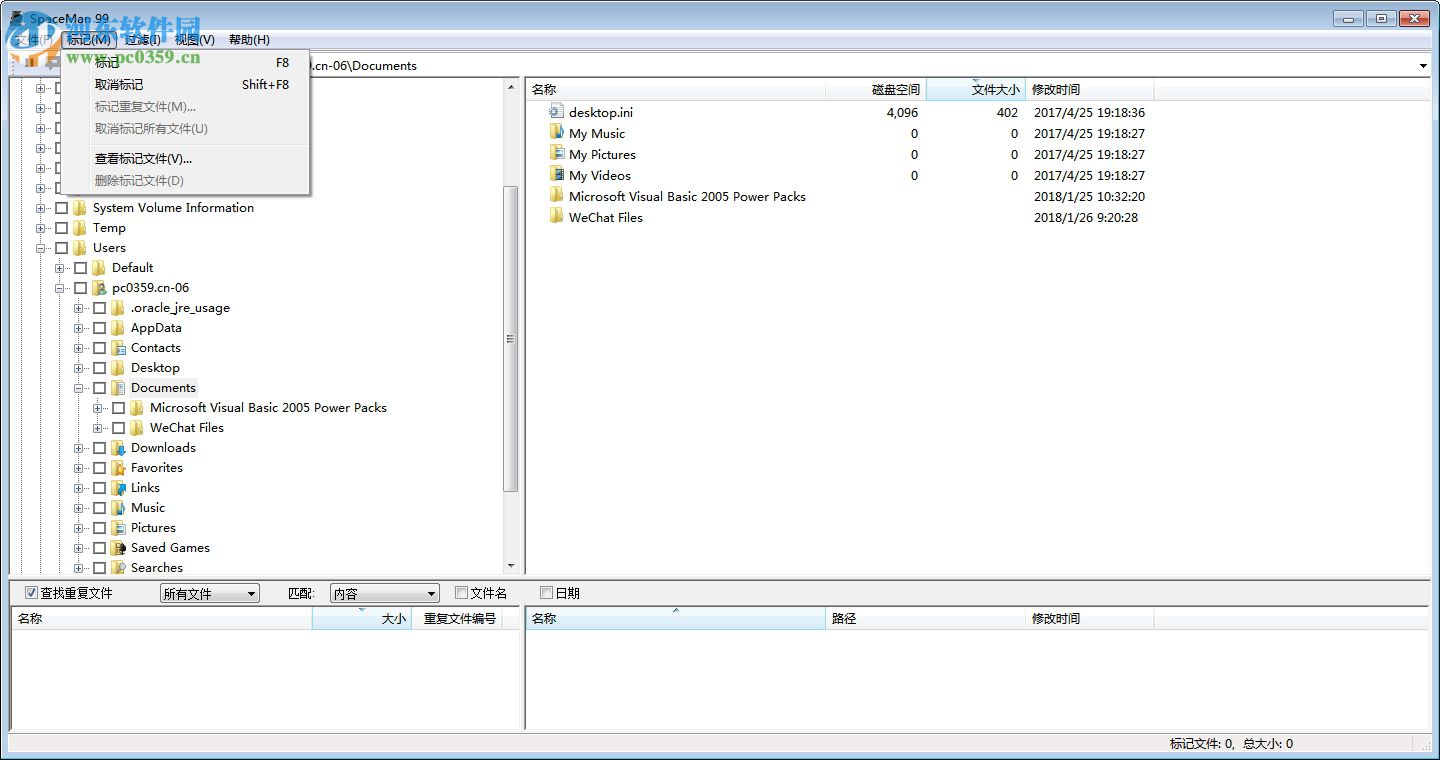Select the Searches folder name in tree
Screen dimensions: 1440x760
157,568
